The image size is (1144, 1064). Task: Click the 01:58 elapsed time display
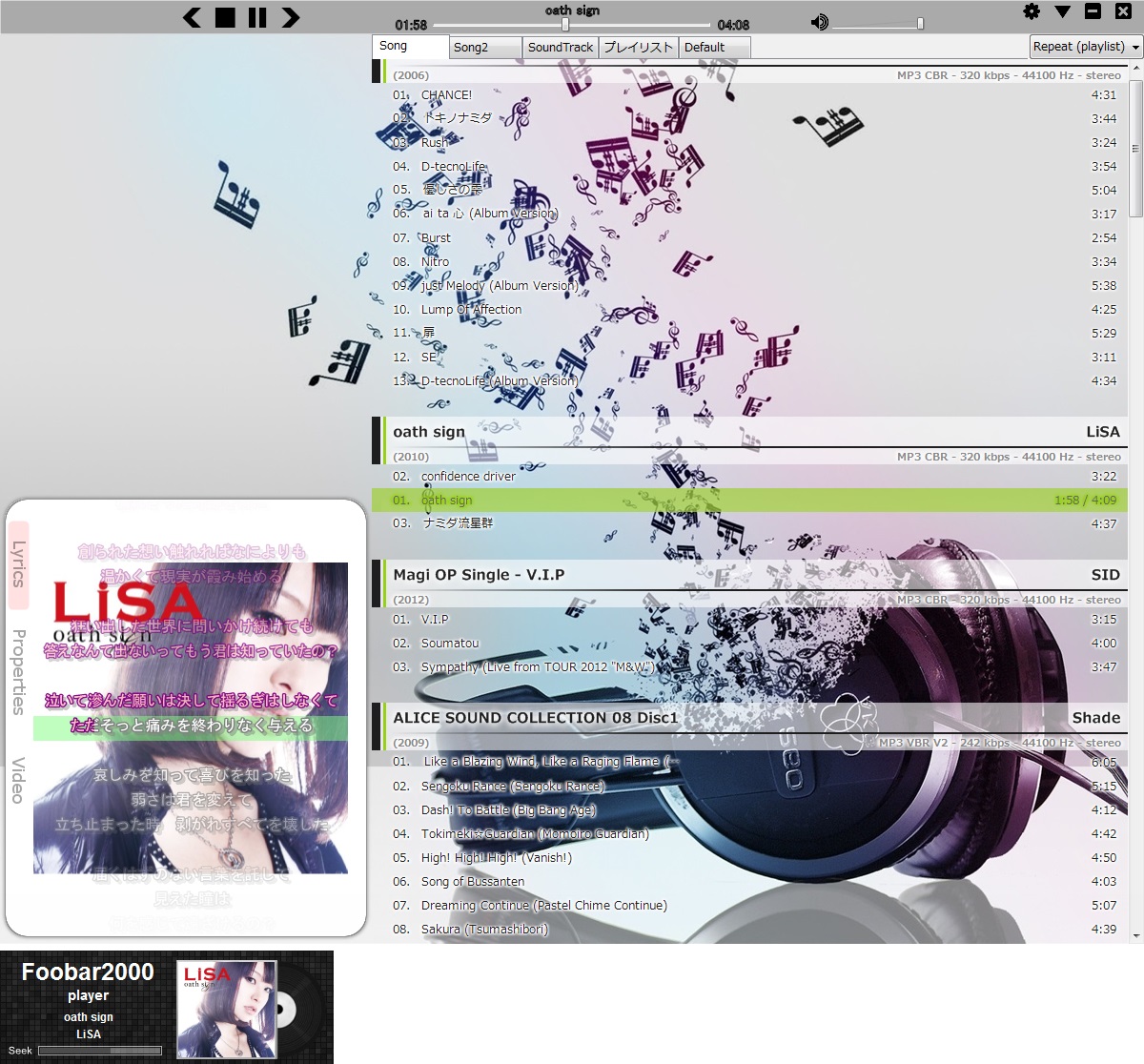411,25
